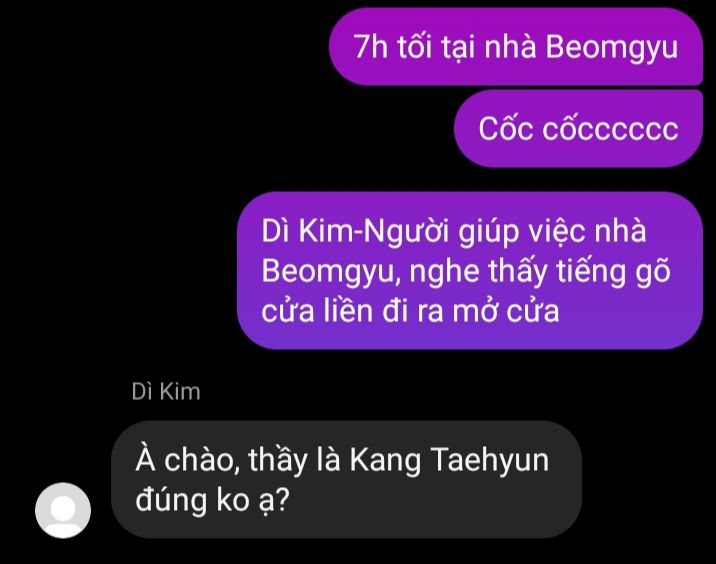
Task: Tap 'thầy là' in the gray message
Action: click(x=295, y=460)
